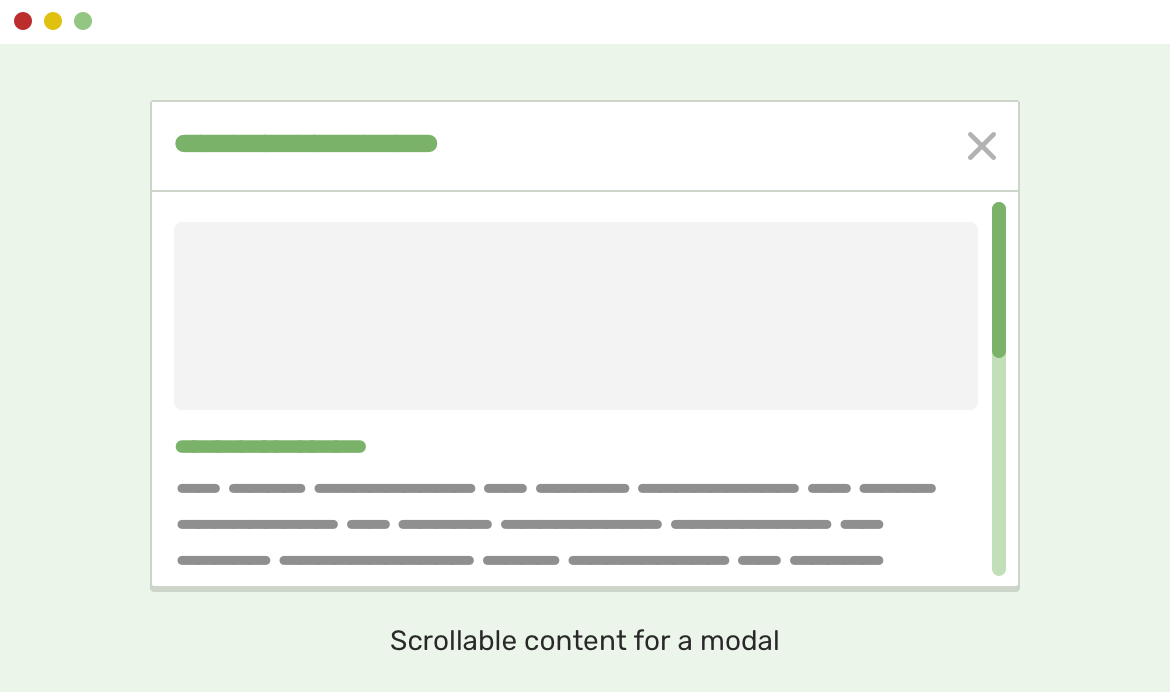Viewport: 1170px width, 692px height.
Task: Click the dark green scrollbar thumb
Action: 998,280
